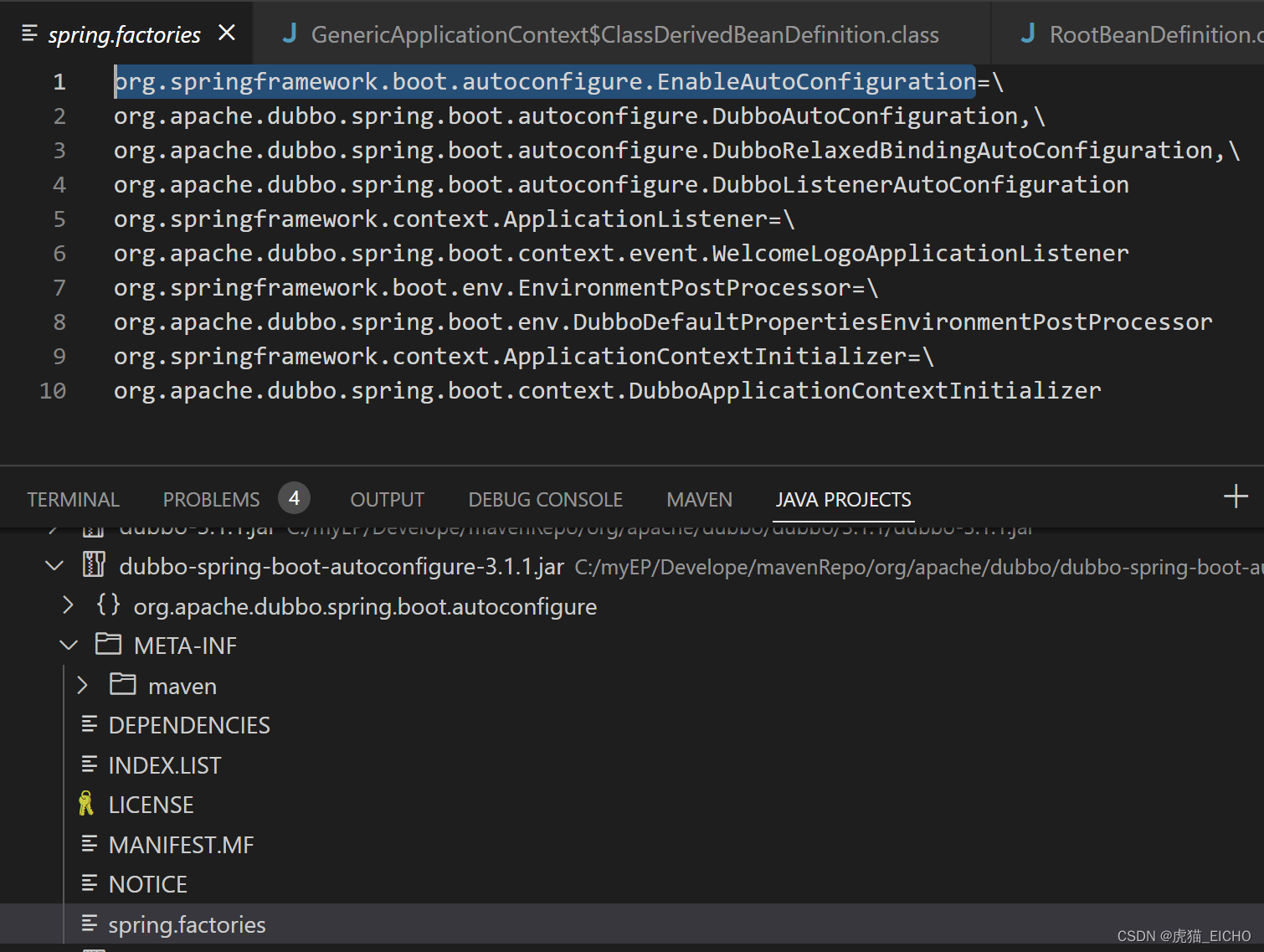This screenshot has height=952, width=1264.
Task: Click DubboRelaxedBindingAutoConfiguration on line 3
Action: pos(962,151)
